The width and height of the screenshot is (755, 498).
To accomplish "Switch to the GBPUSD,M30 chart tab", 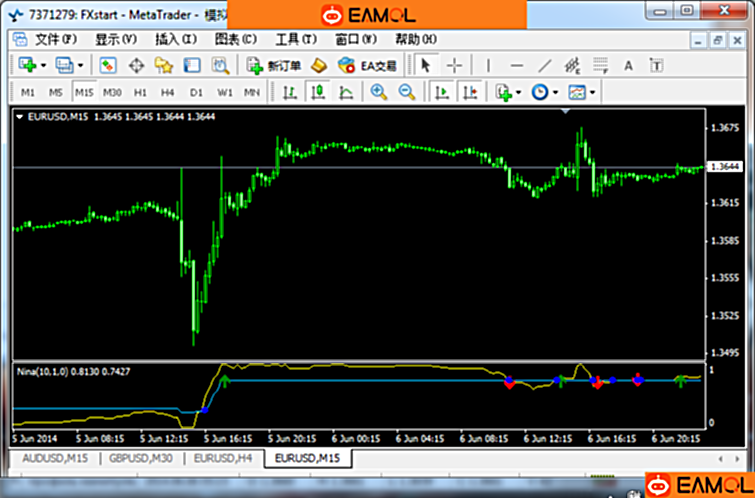I will coord(137,458).
